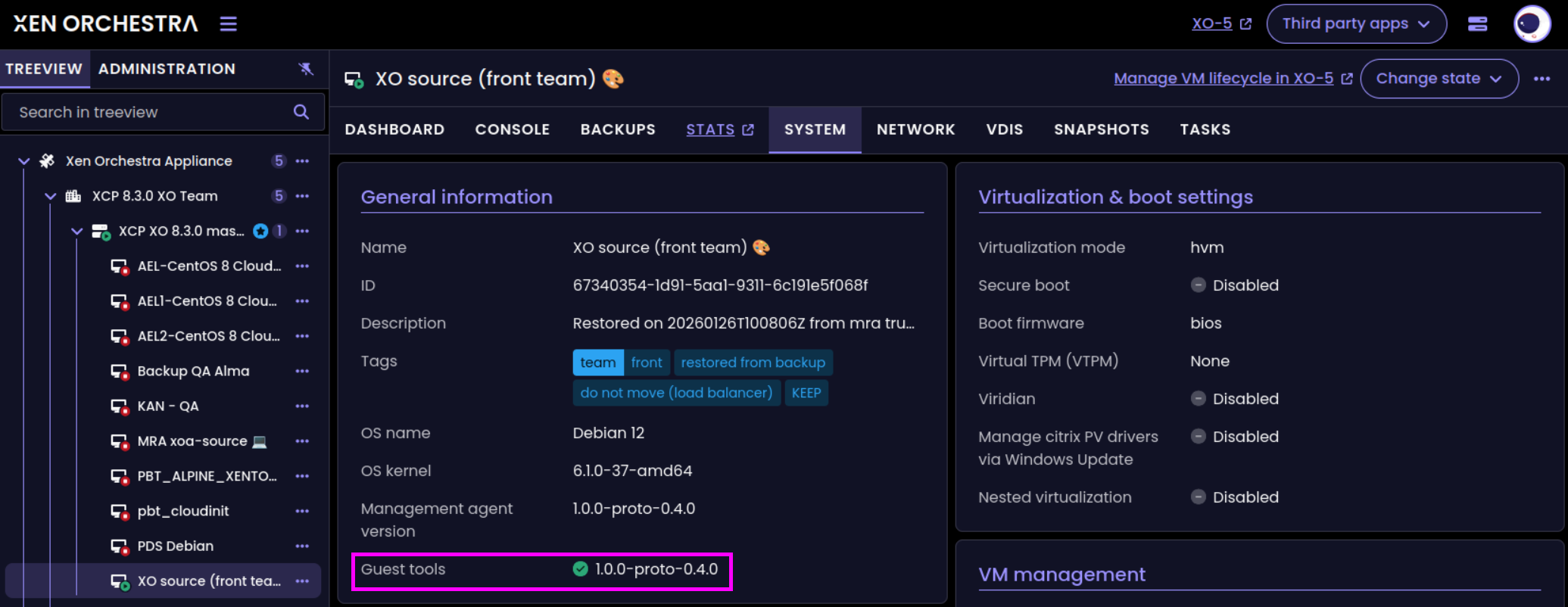
Task: Switch to the Administration tab
Action: (167, 69)
